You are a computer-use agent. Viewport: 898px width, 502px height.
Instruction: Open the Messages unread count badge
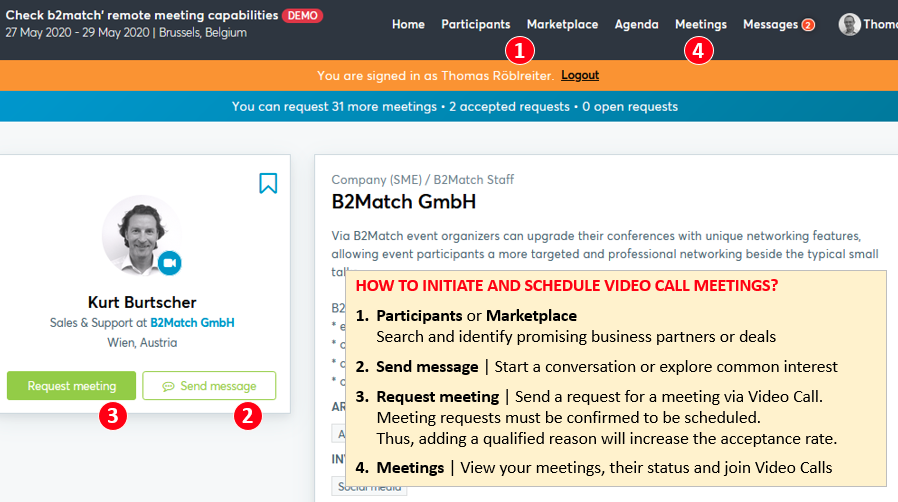coord(808,25)
